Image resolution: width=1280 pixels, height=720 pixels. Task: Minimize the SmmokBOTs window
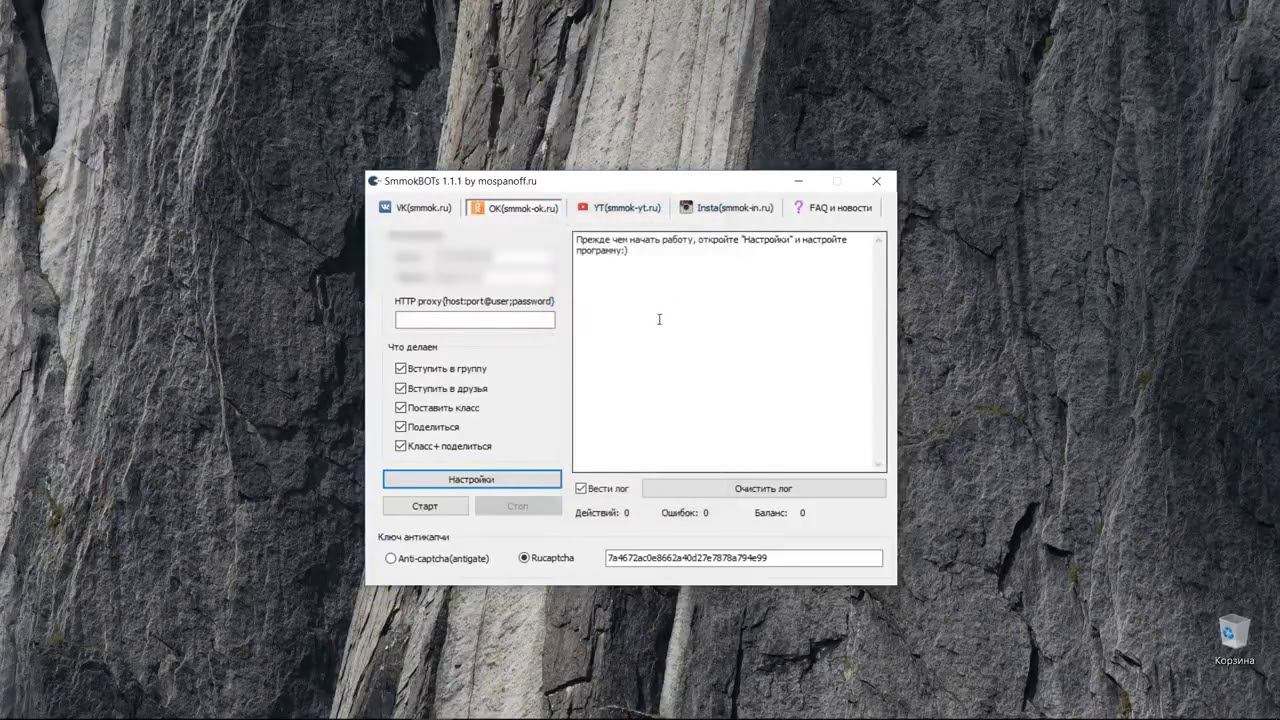tap(799, 181)
